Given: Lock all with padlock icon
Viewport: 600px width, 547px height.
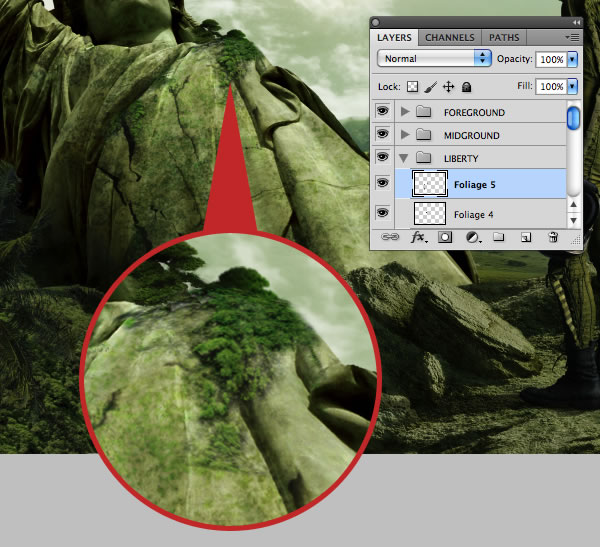Looking at the screenshot, I should click(466, 87).
